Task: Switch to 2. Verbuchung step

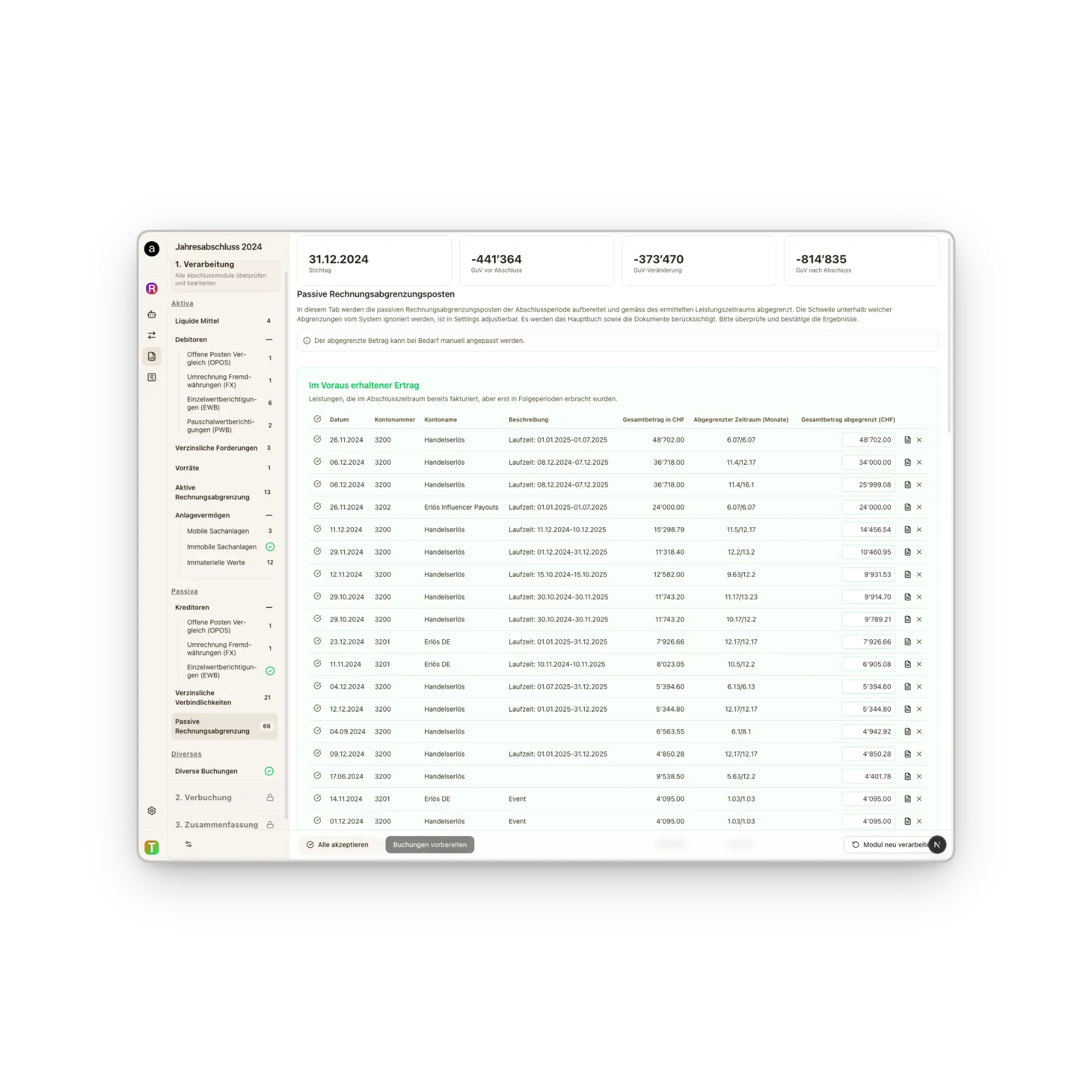Action: (x=203, y=797)
